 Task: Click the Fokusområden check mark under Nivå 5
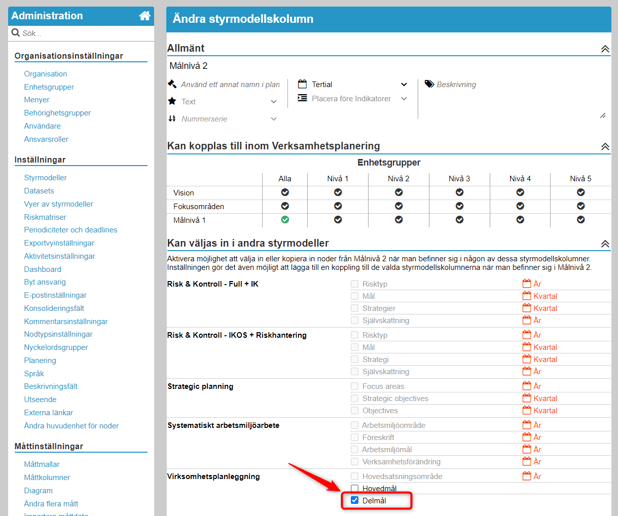point(581,206)
